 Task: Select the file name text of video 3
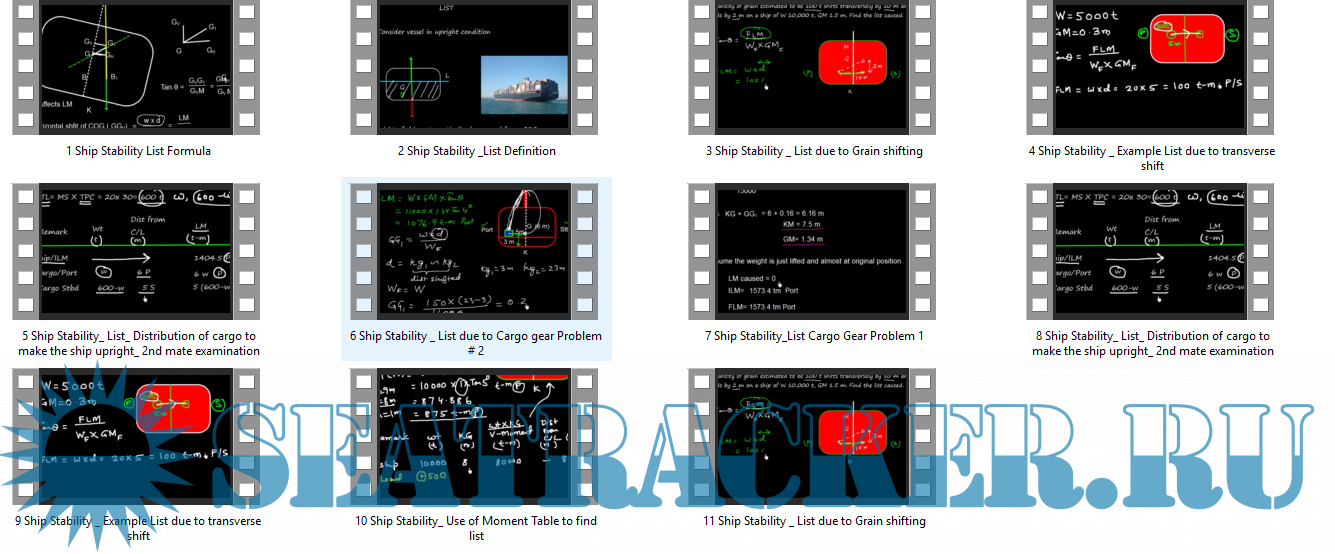814,151
